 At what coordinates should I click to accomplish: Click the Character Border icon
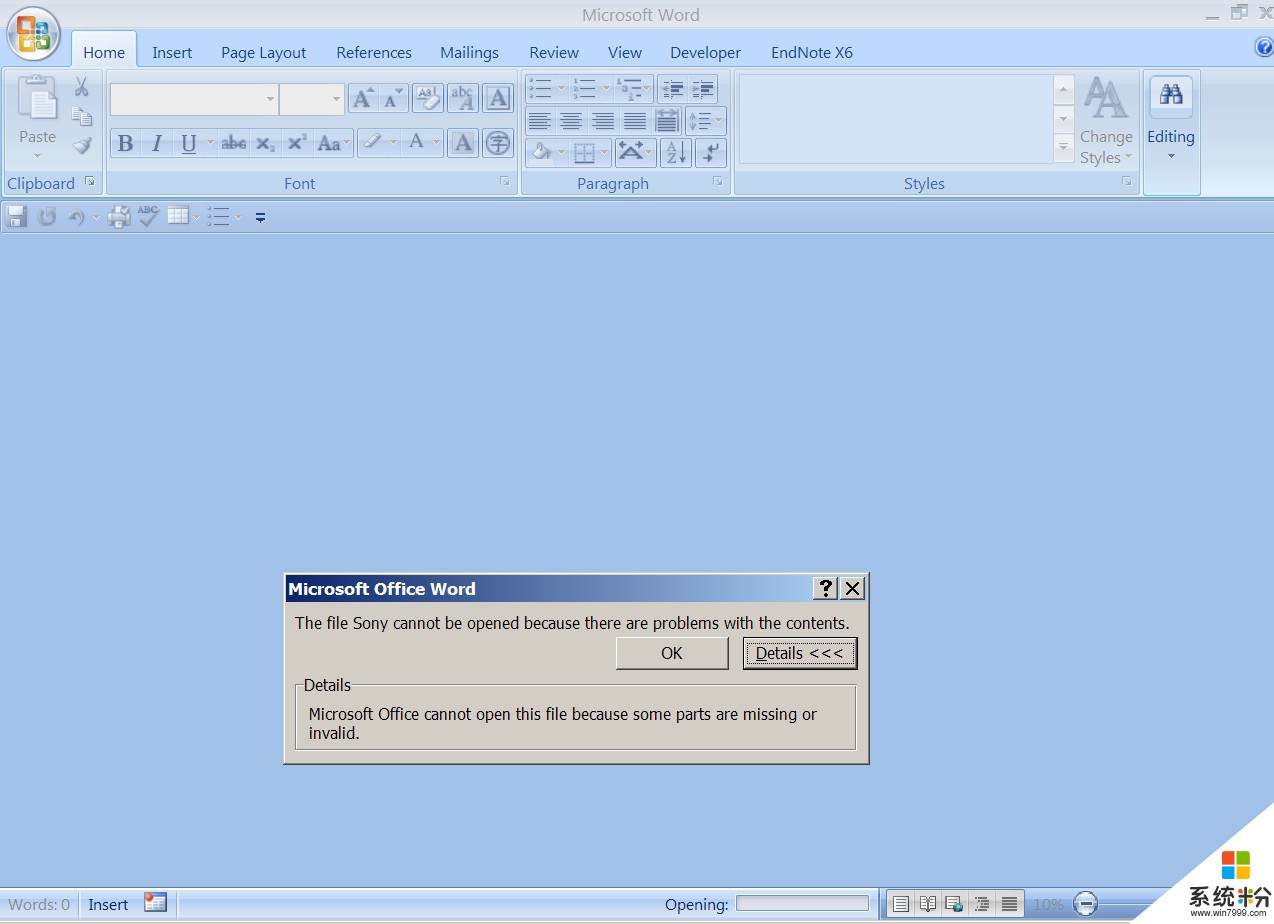pyautogui.click(x=498, y=98)
